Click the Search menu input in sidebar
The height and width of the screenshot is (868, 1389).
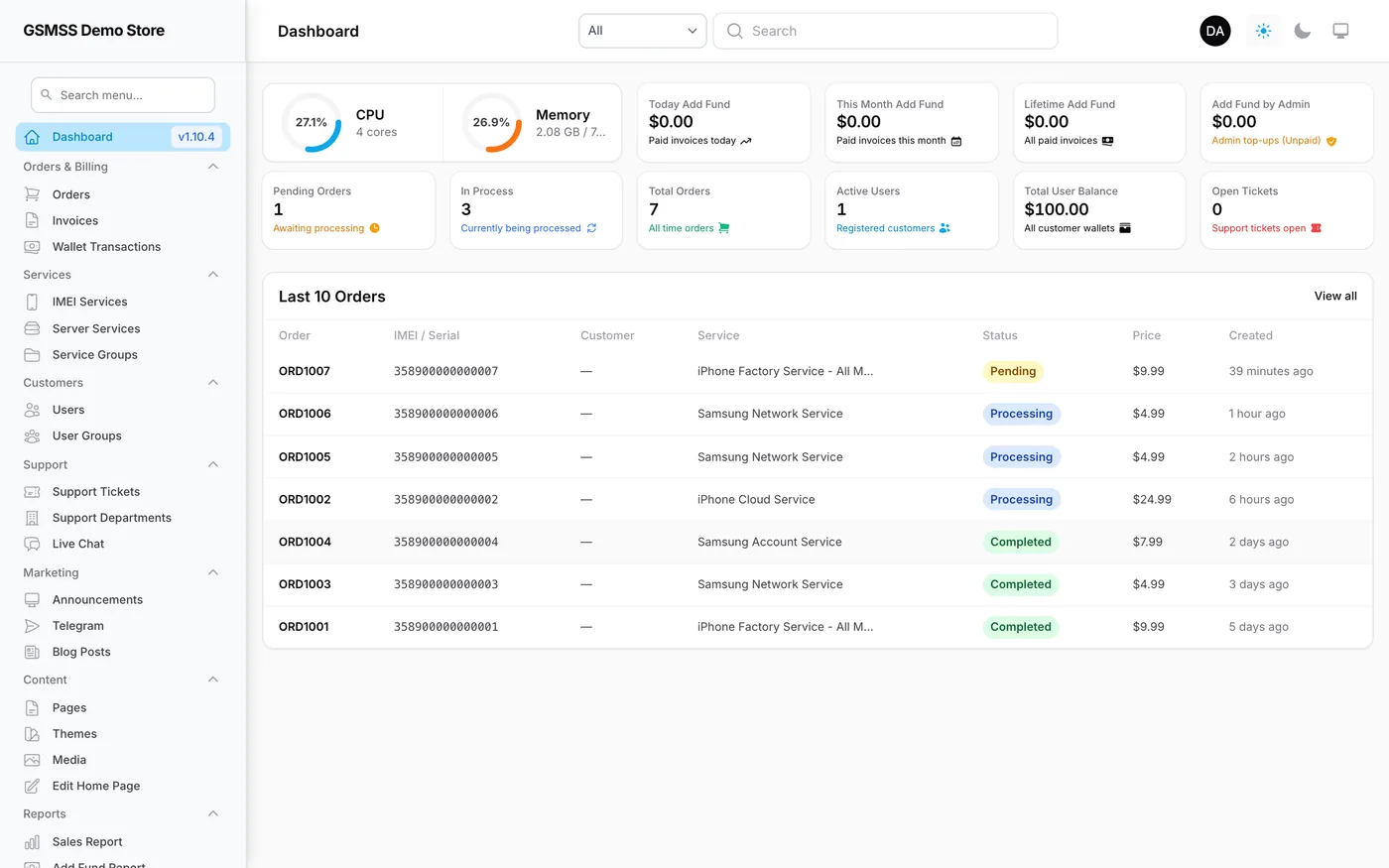pyautogui.click(x=123, y=95)
